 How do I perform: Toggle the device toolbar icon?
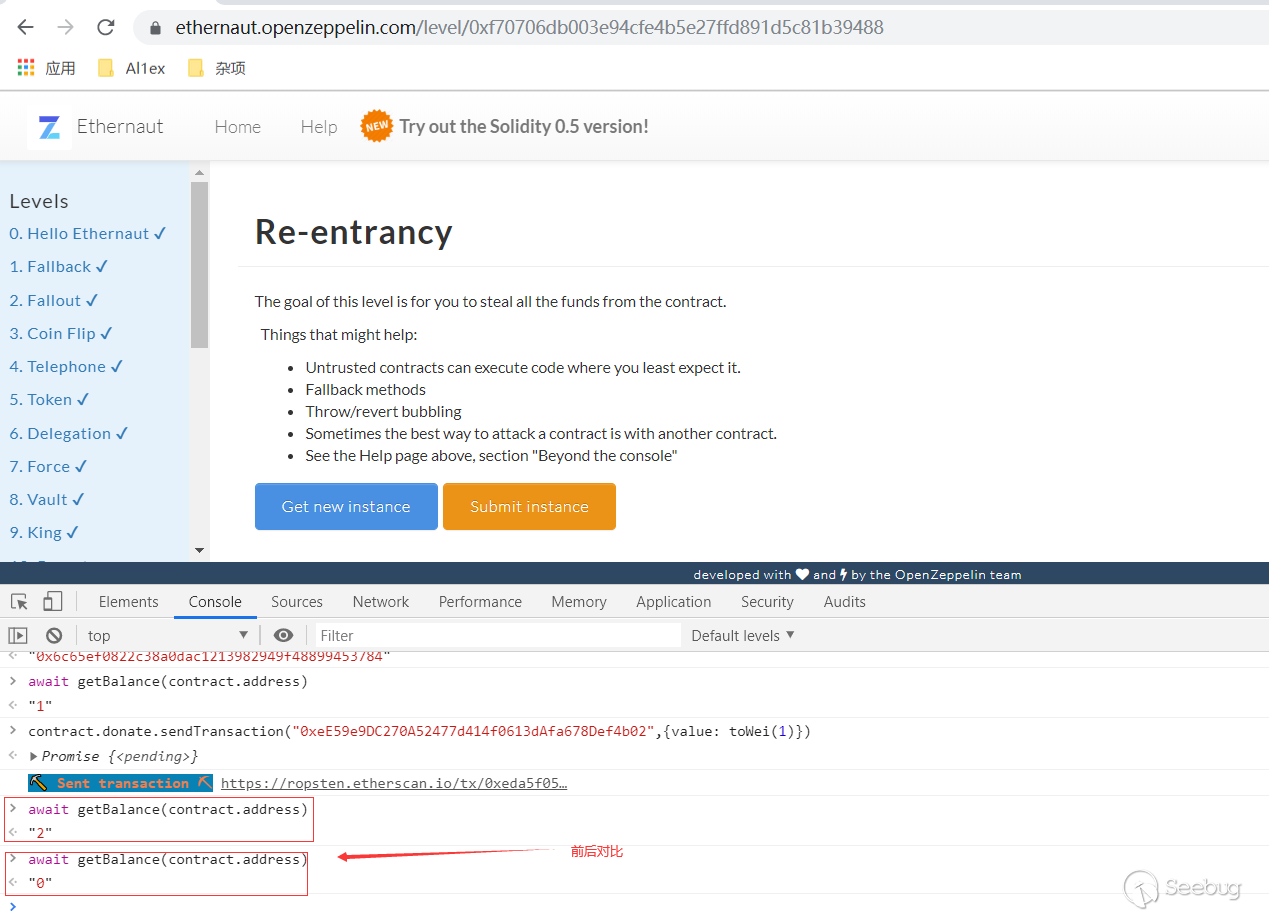point(52,601)
